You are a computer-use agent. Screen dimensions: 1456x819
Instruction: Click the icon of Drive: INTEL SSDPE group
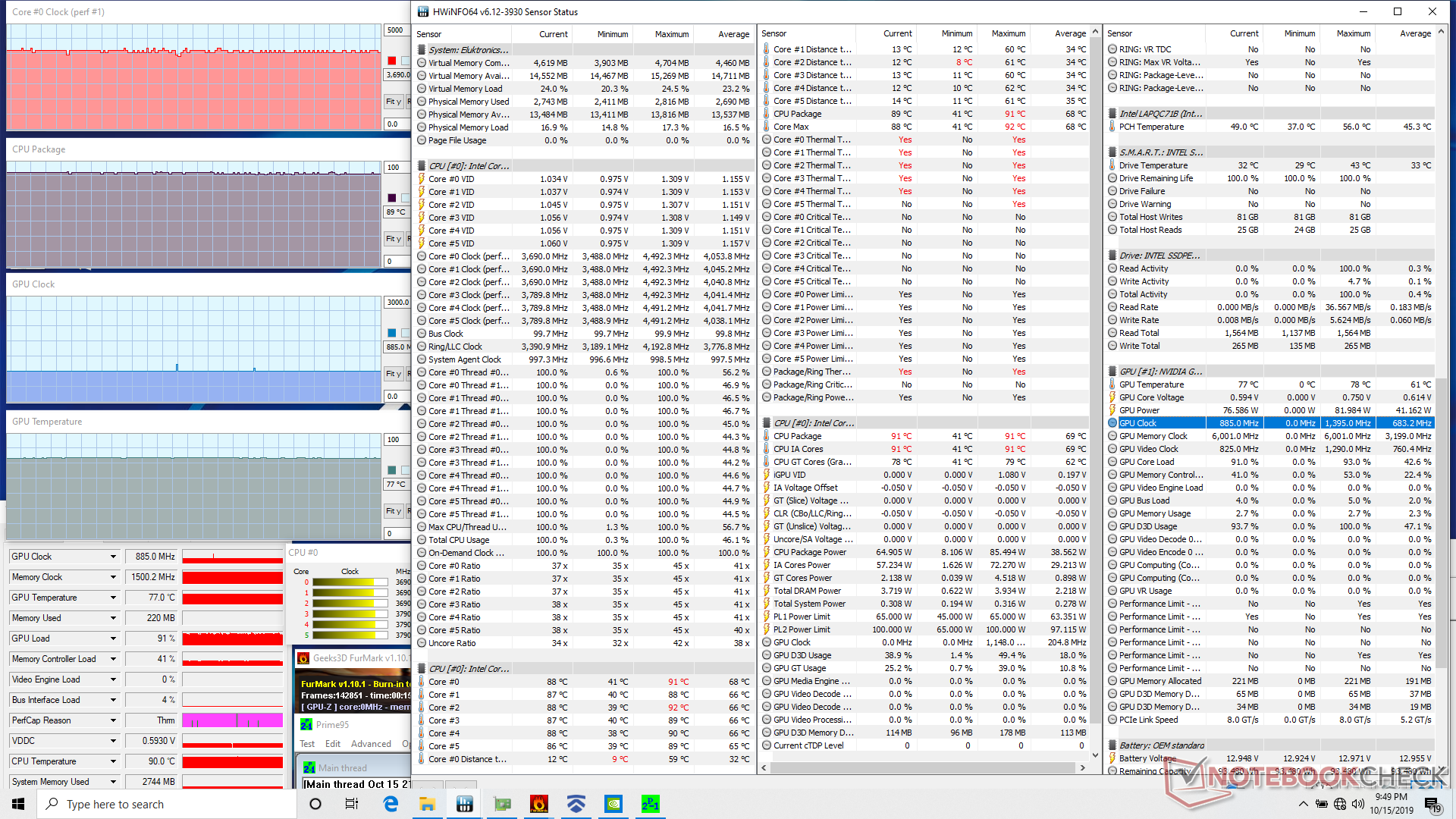(x=1112, y=256)
